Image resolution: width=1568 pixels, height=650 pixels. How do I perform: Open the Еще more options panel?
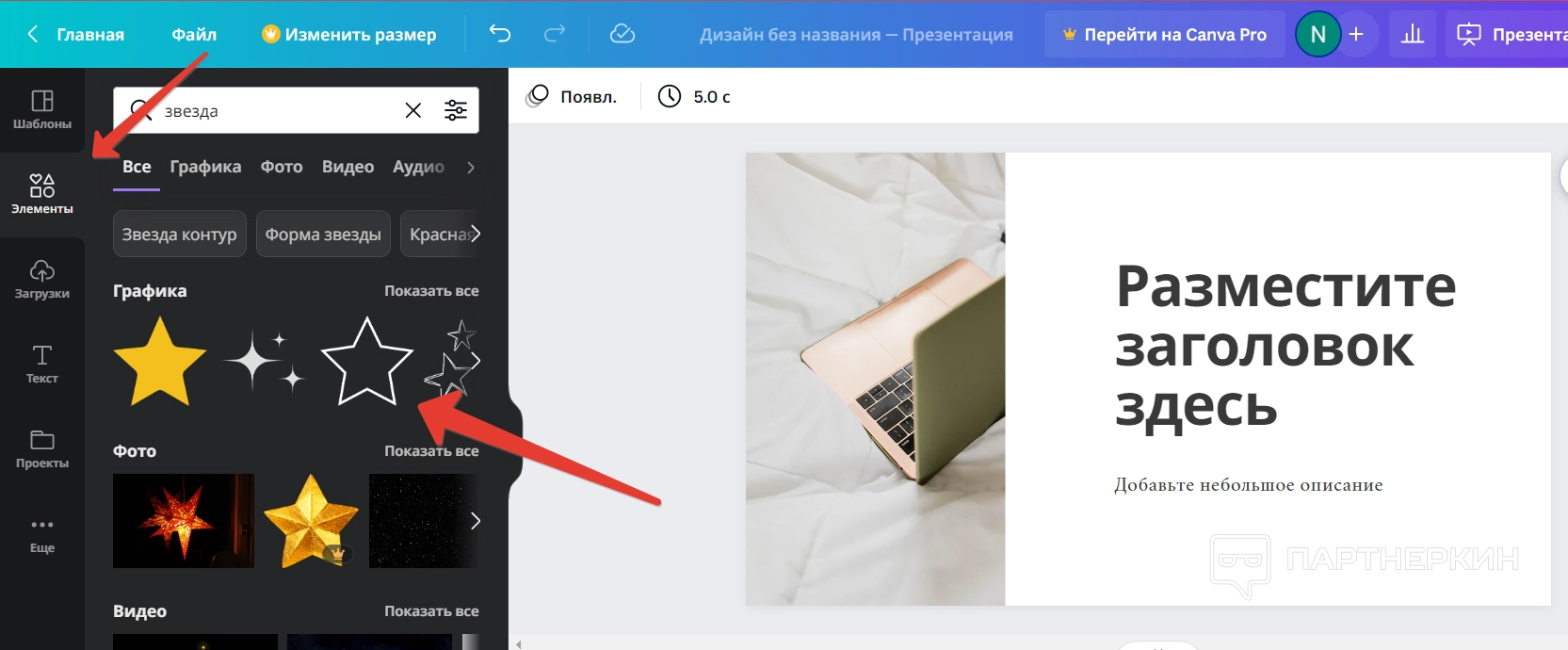(x=41, y=534)
